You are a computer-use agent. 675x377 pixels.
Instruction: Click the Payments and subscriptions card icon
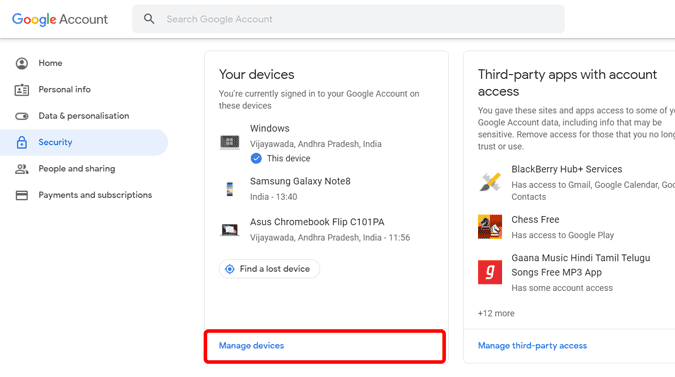[22, 195]
